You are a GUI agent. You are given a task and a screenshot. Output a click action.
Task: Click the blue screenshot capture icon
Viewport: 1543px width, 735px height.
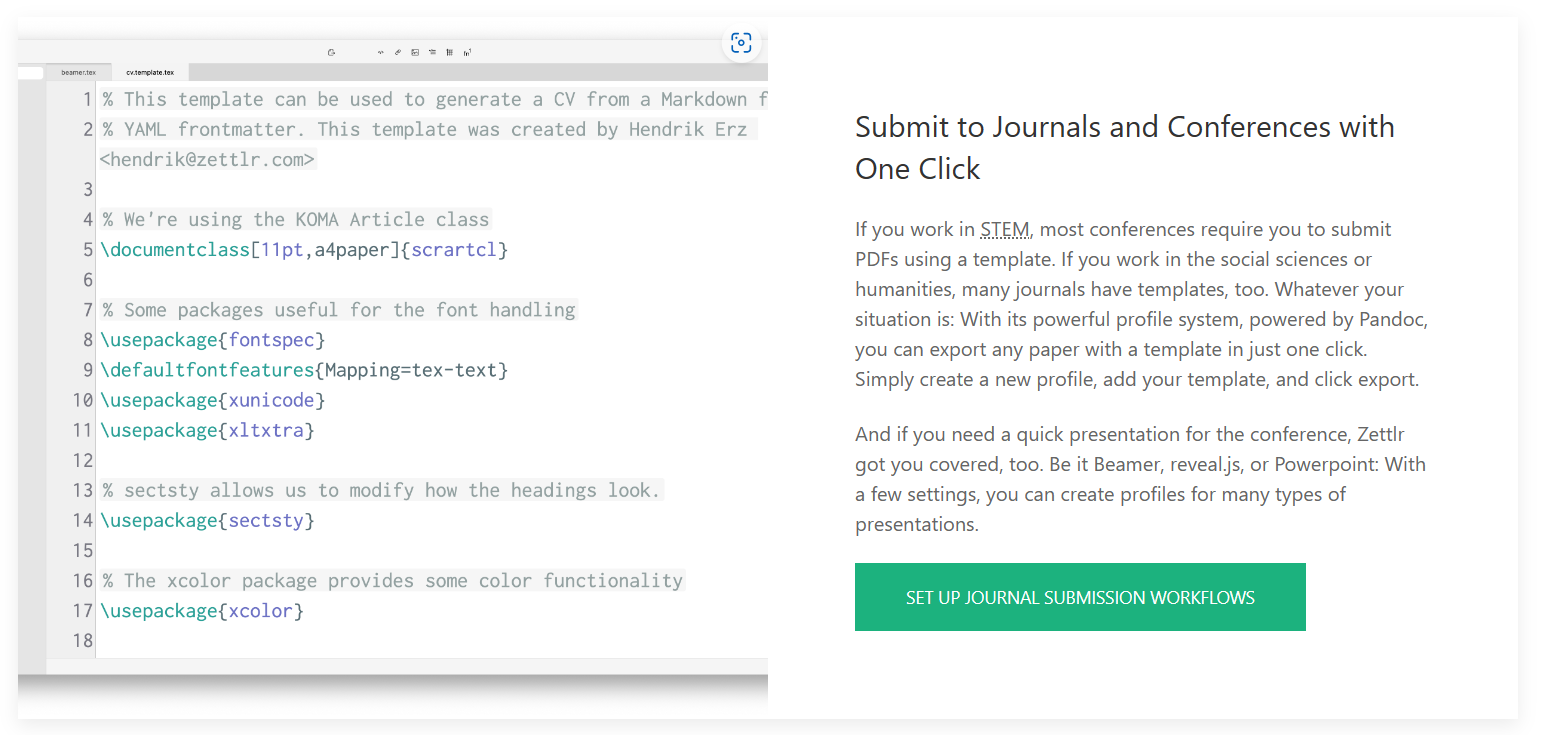coord(741,42)
